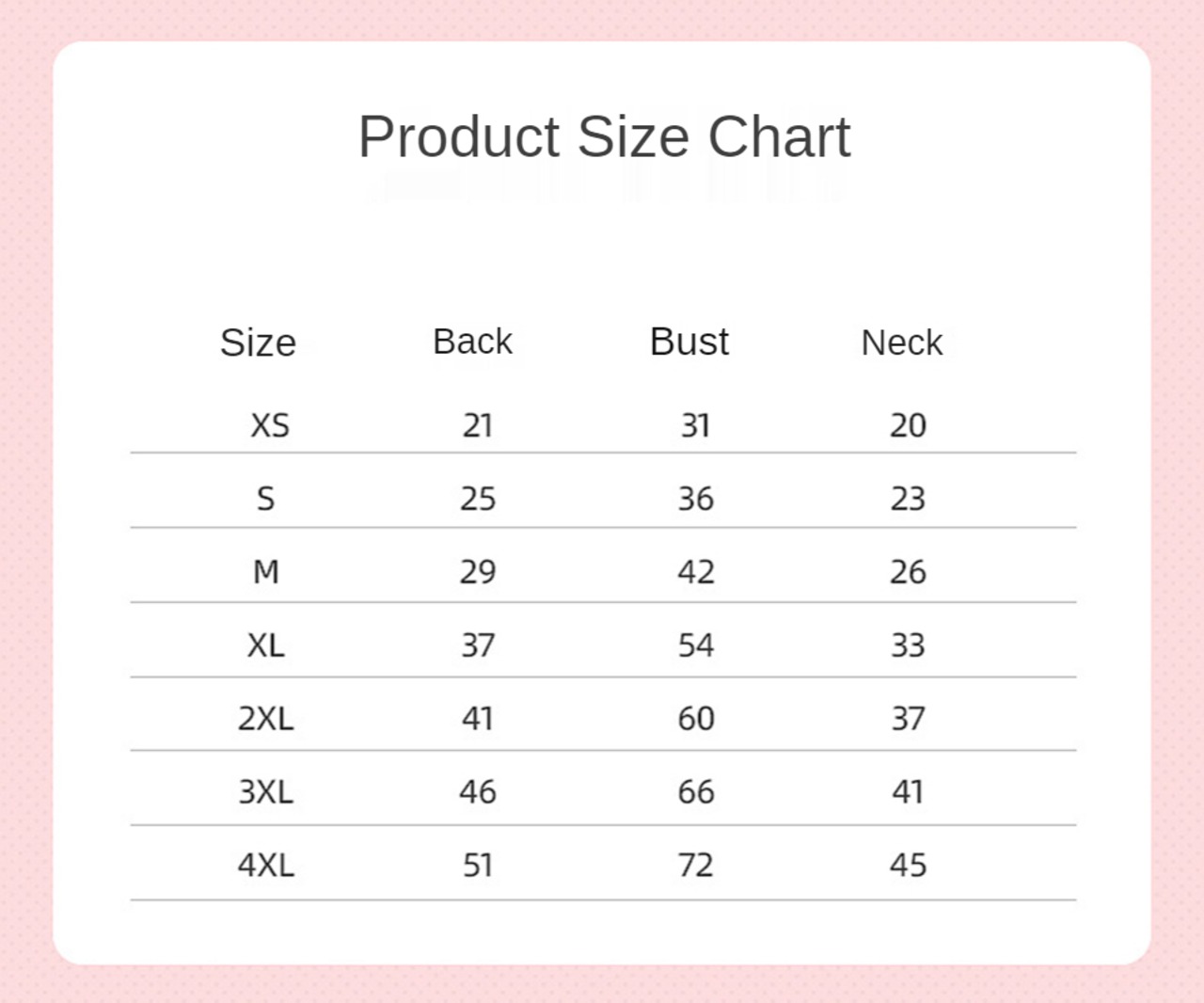Select Back value 21 for XS
Viewport: 1204px width, 1003px height.
(478, 425)
